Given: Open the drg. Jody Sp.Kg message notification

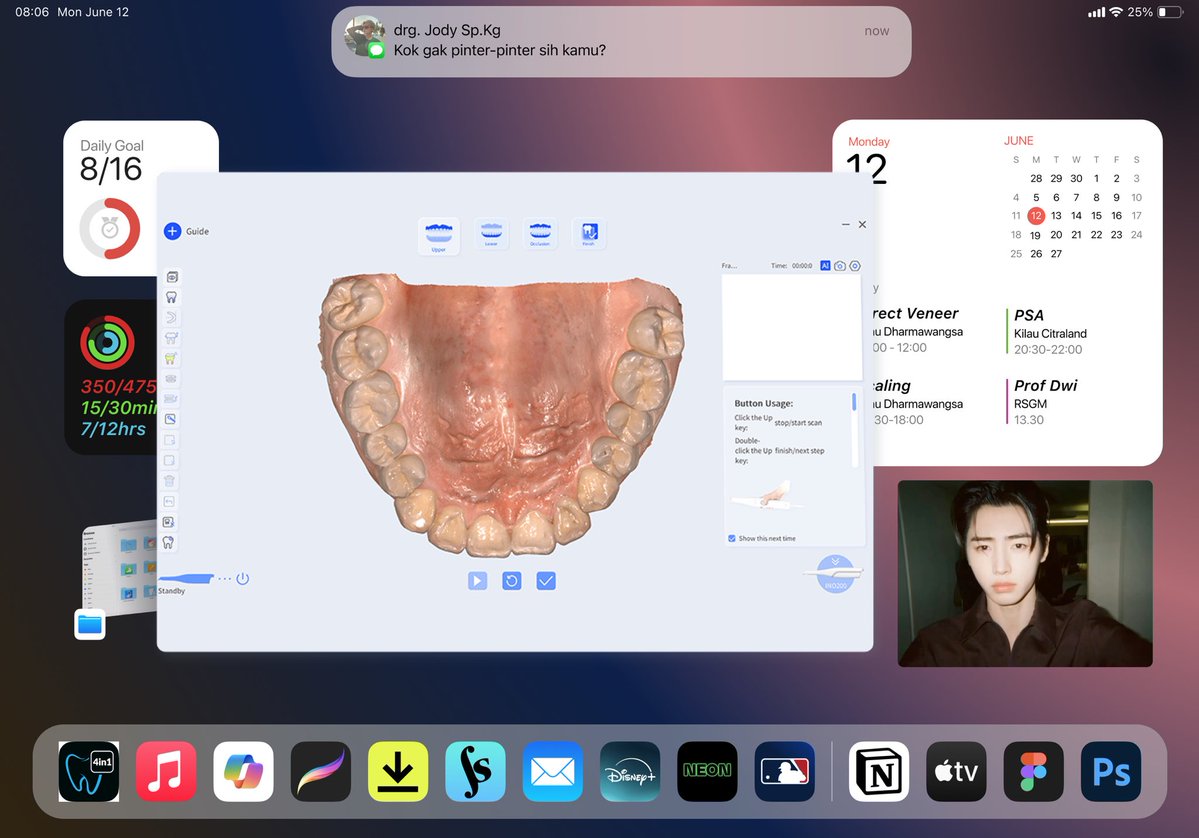Looking at the screenshot, I should 621,41.
